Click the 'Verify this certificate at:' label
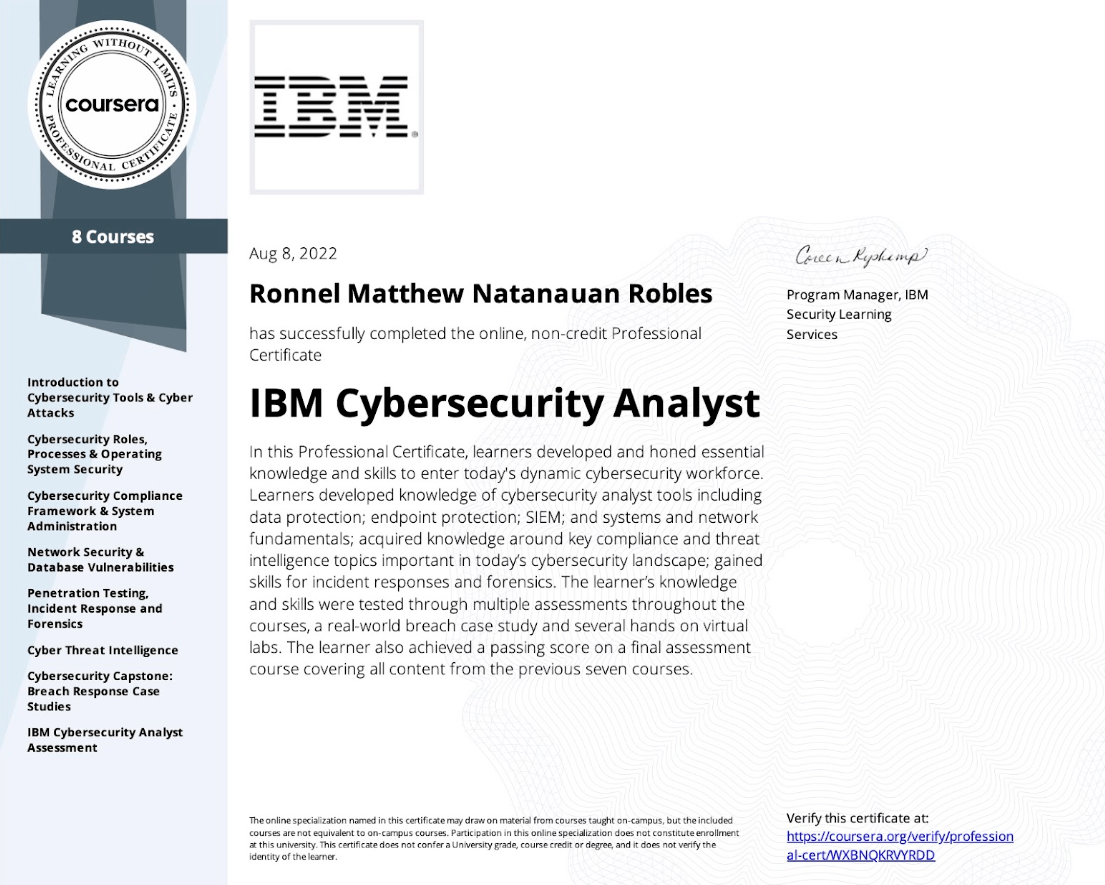 coord(858,818)
